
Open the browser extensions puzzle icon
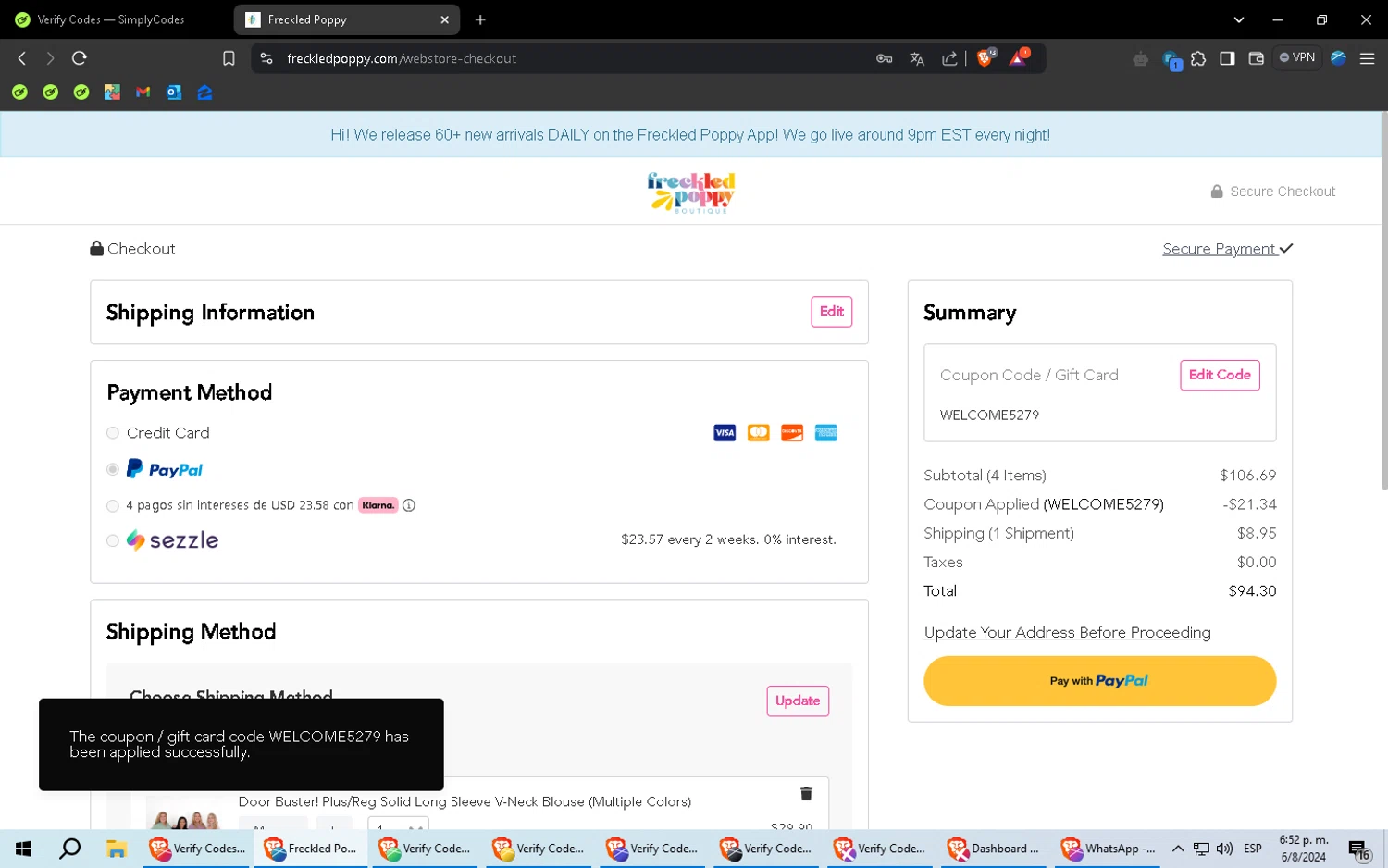click(x=1198, y=58)
